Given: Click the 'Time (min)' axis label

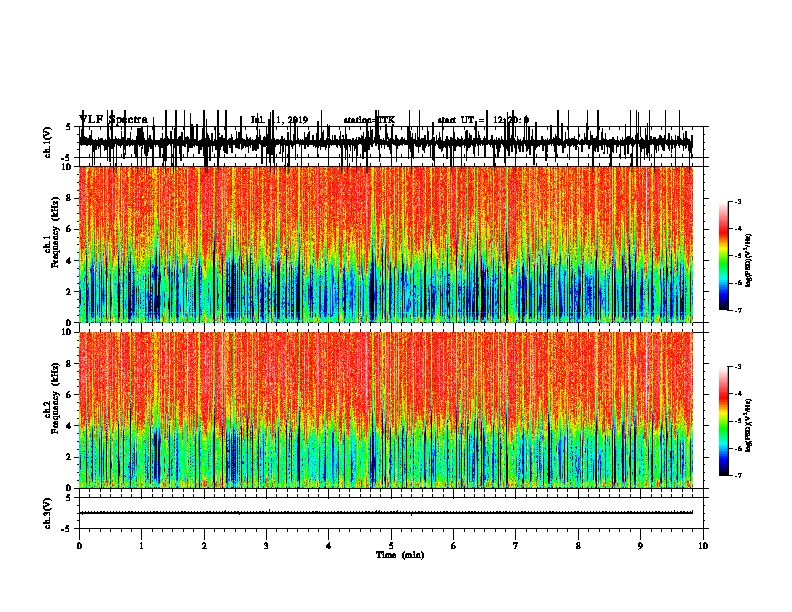Looking at the screenshot, I should coord(400,555).
